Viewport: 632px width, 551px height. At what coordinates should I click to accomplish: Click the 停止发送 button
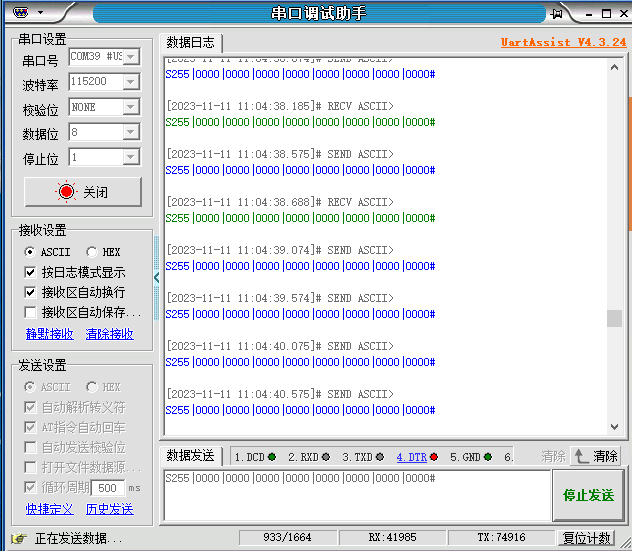588,495
